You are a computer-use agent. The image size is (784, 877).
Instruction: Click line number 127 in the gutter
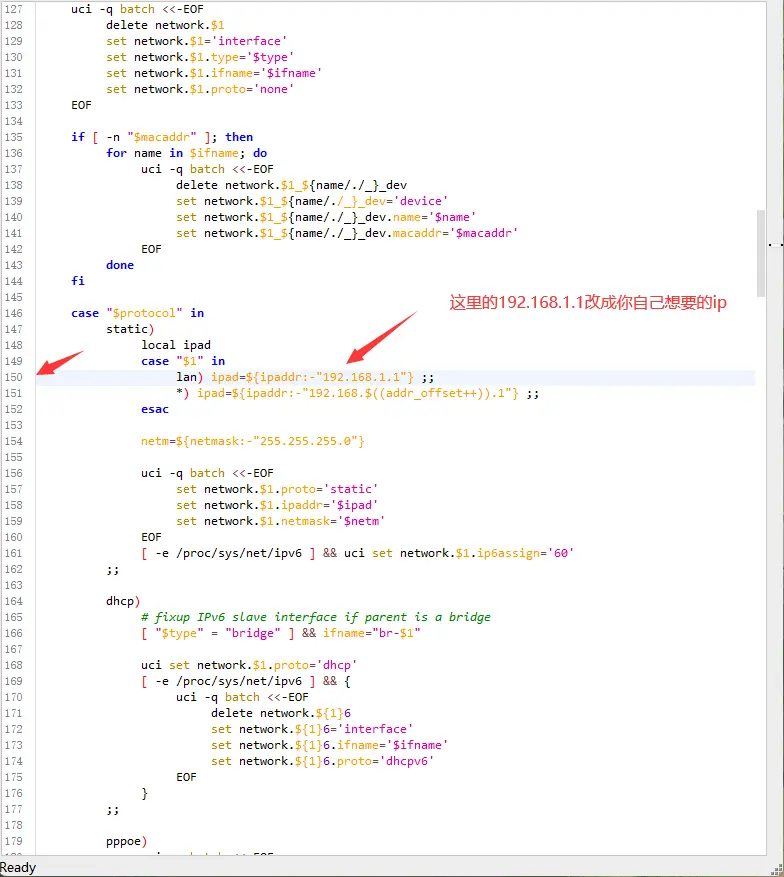[13, 10]
